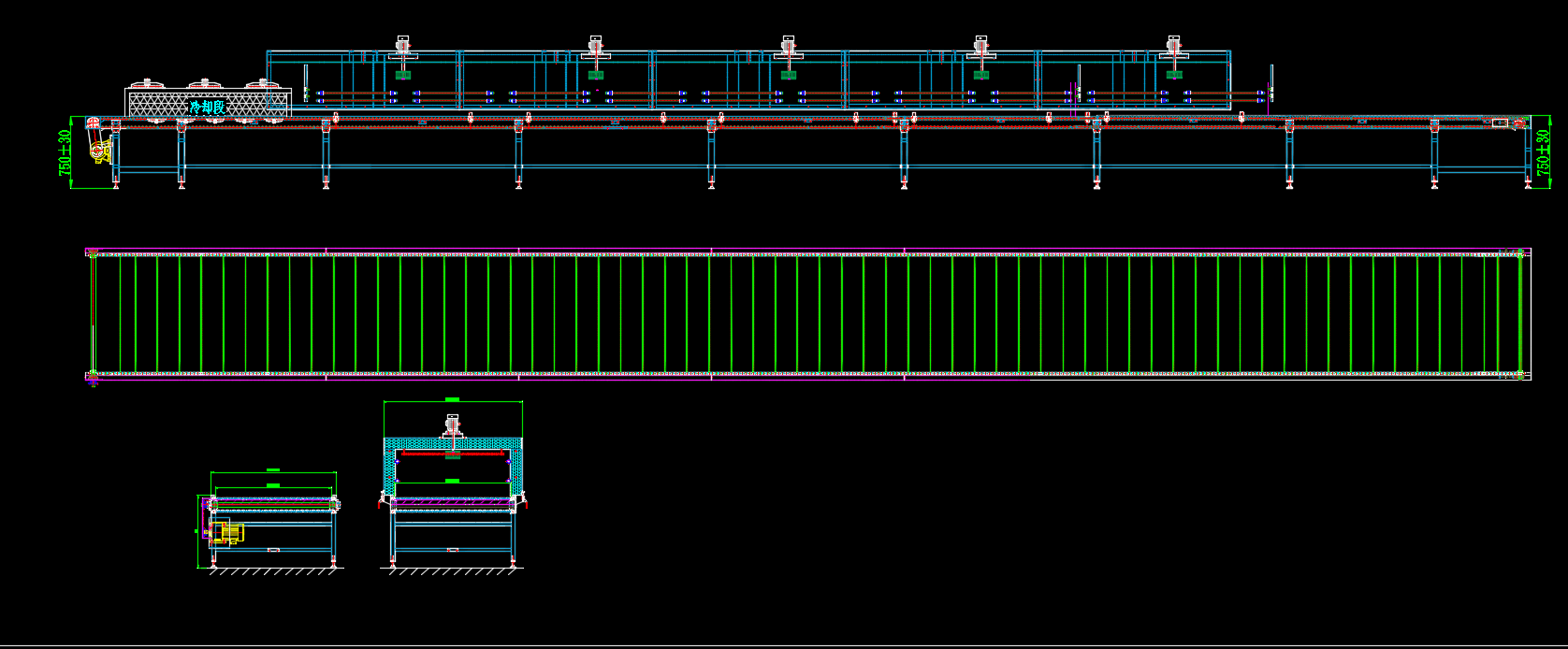The height and width of the screenshot is (649, 1568).
Task: Click the middle (third) fan motor atop oven
Action: [x=789, y=47]
